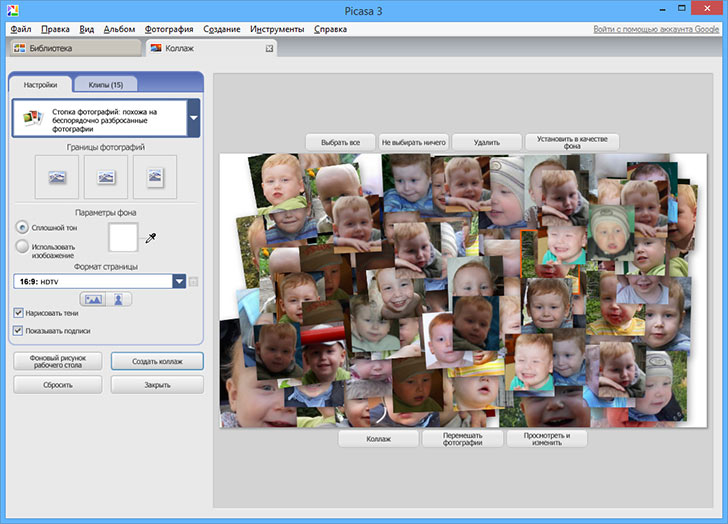This screenshot has height=524, width=728.
Task: Click the Picasa logo in title bar
Action: coord(12,10)
